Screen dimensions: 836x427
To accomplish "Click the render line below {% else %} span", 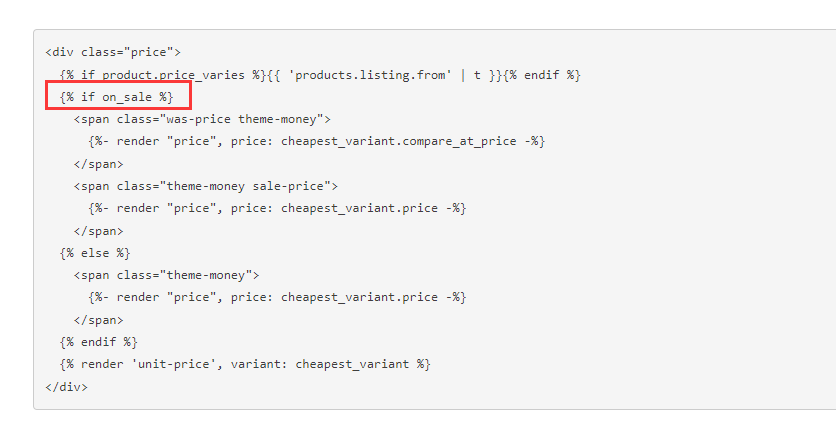I will pos(277,297).
